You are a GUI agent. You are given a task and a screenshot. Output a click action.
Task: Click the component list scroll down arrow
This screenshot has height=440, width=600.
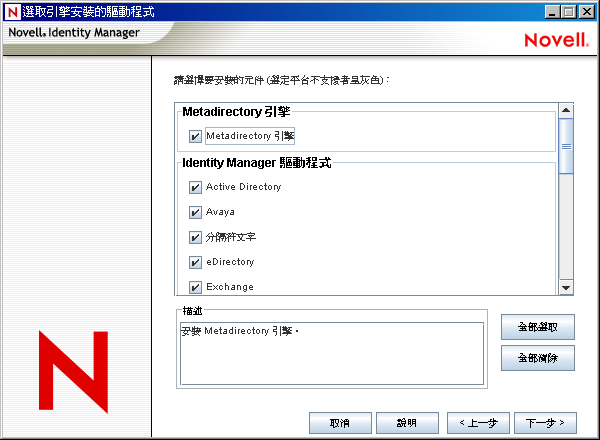coord(566,288)
